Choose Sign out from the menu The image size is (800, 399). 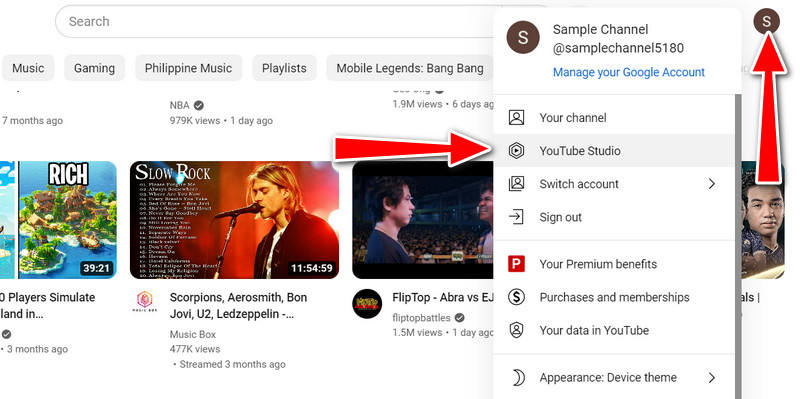click(614, 217)
